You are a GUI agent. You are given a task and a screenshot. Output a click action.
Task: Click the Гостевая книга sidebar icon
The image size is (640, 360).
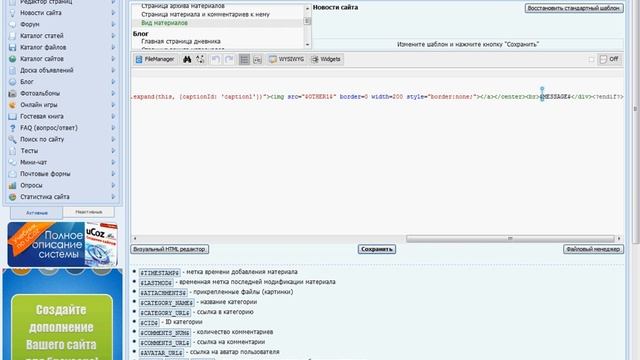point(13,116)
